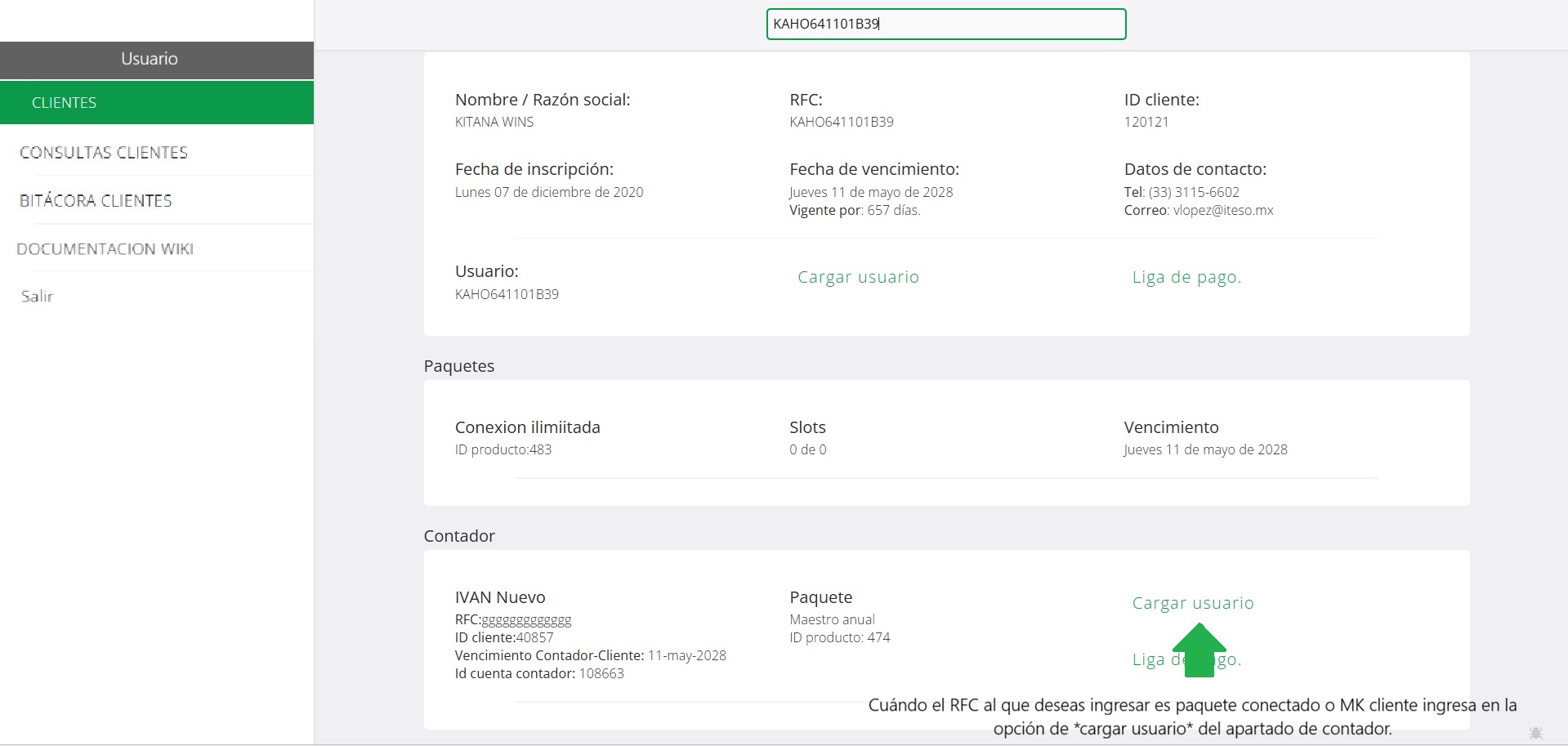Viewport: 1568px width, 746px height.
Task: Open the DOCUMENTACION WIKI page
Action: click(105, 249)
